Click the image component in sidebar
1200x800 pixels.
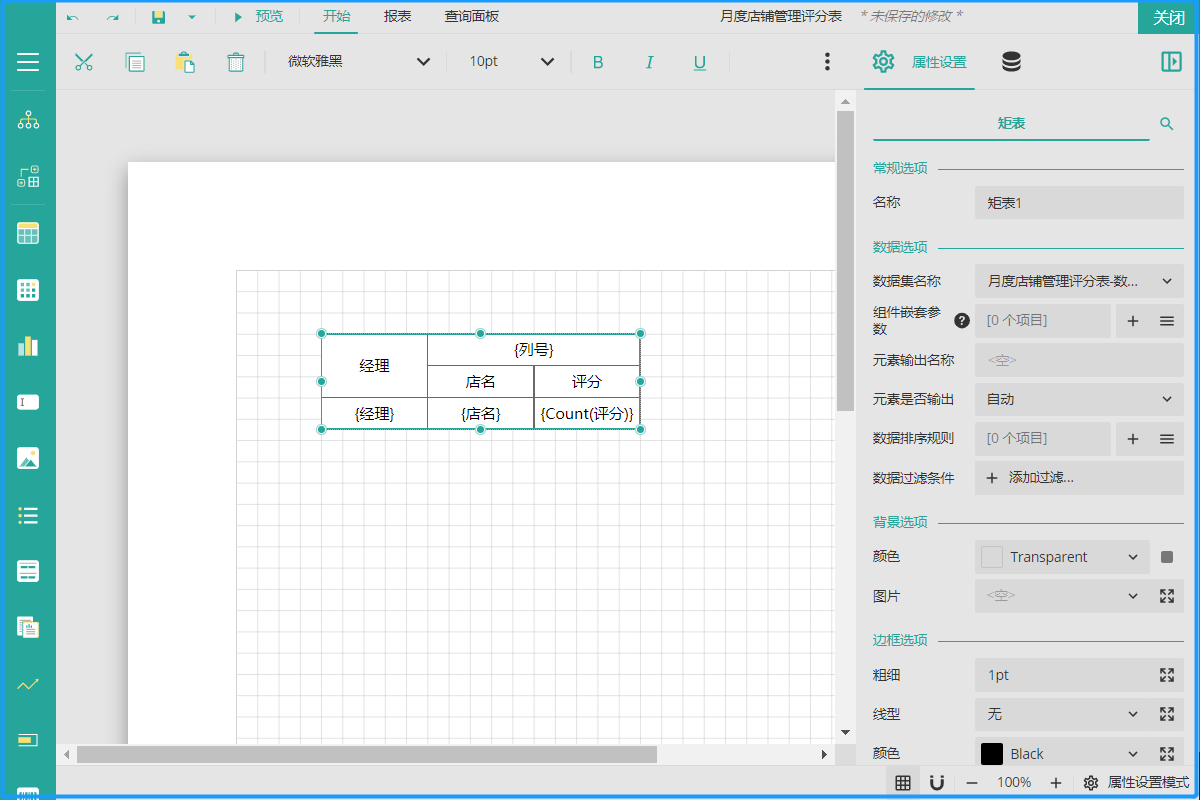28,459
